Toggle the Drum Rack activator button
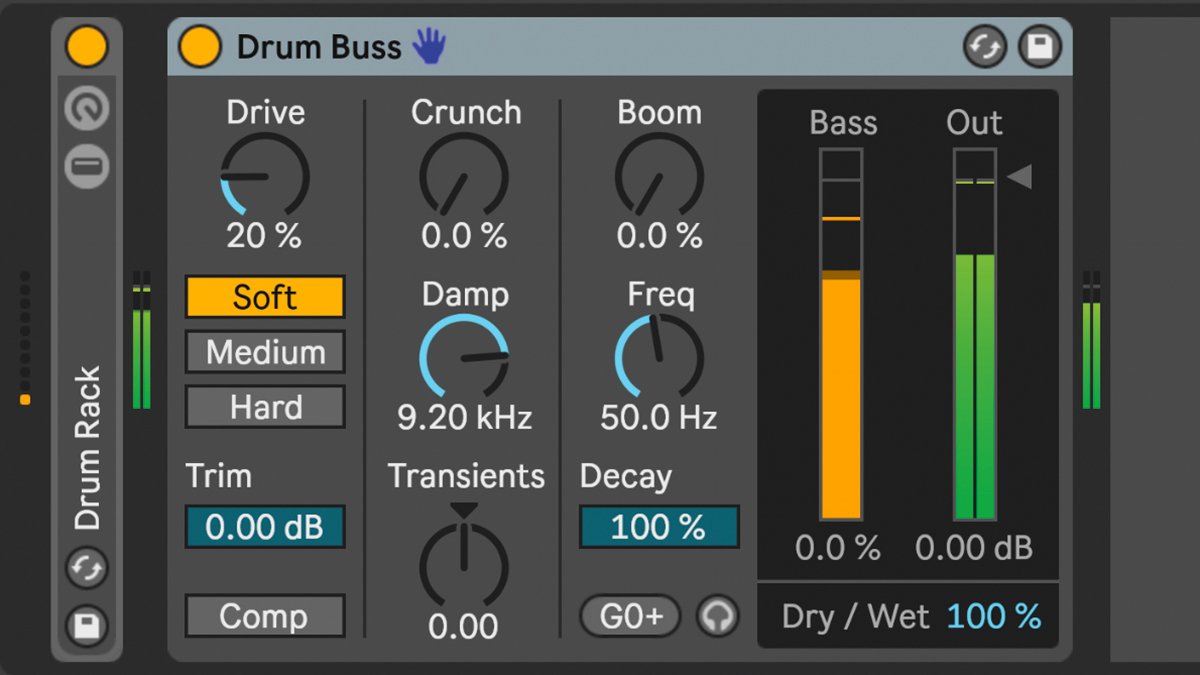 [x=87, y=47]
